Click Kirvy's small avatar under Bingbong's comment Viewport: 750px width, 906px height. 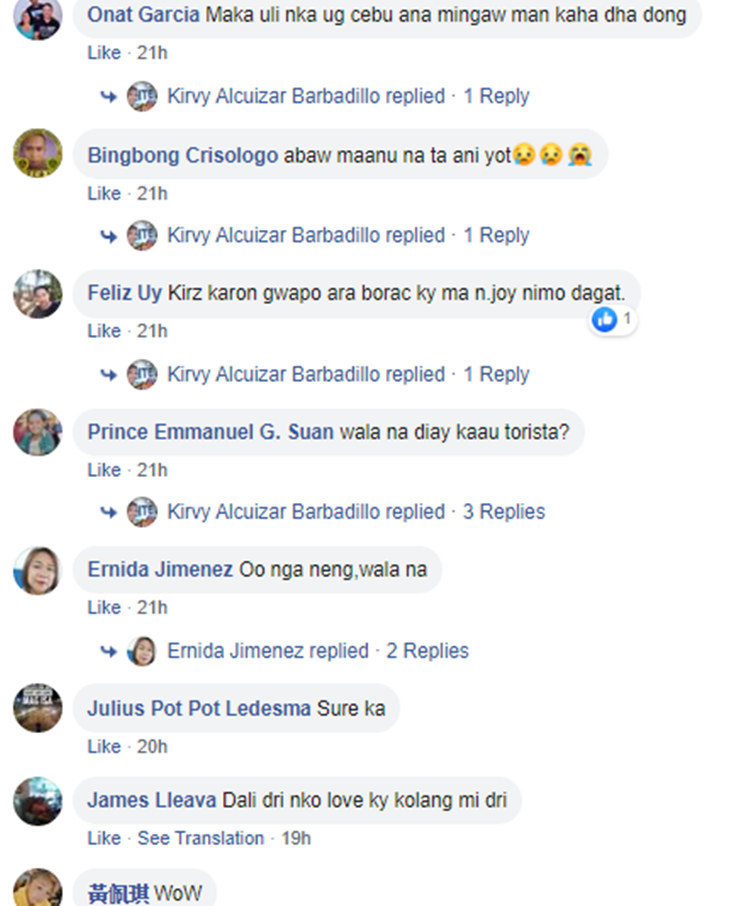(142, 235)
